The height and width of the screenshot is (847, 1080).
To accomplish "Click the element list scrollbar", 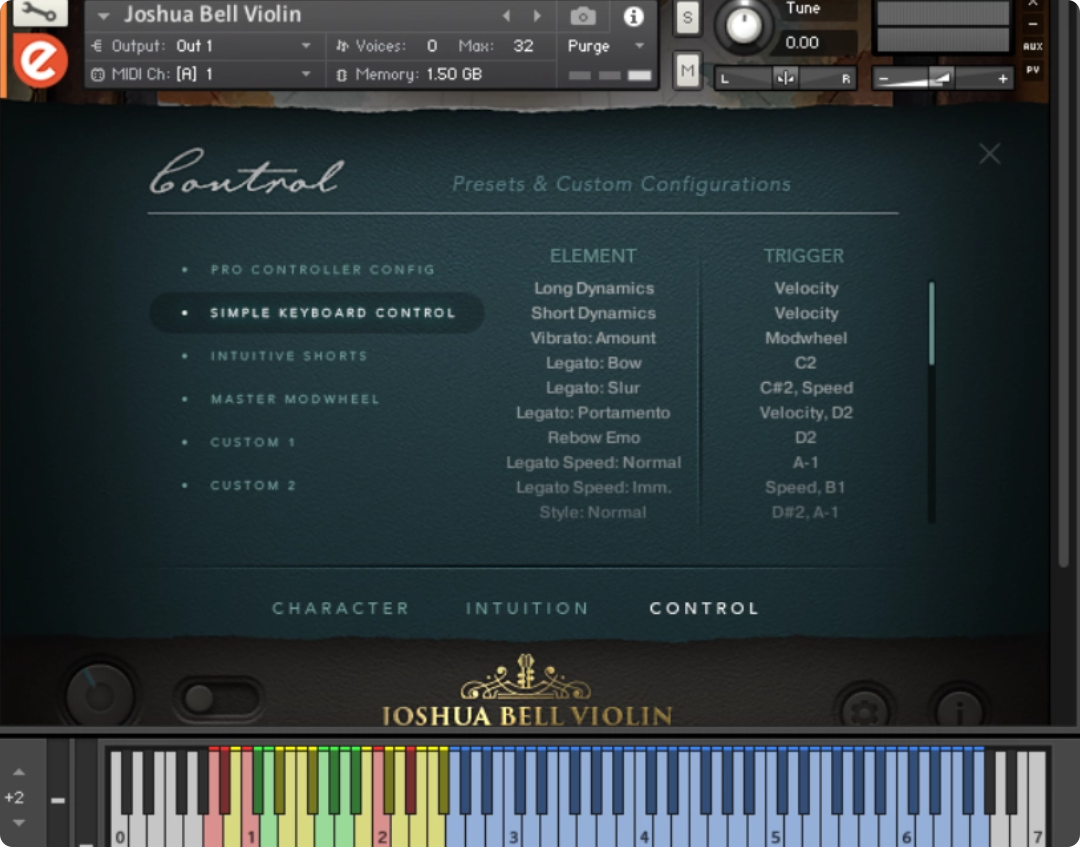I will [x=931, y=324].
